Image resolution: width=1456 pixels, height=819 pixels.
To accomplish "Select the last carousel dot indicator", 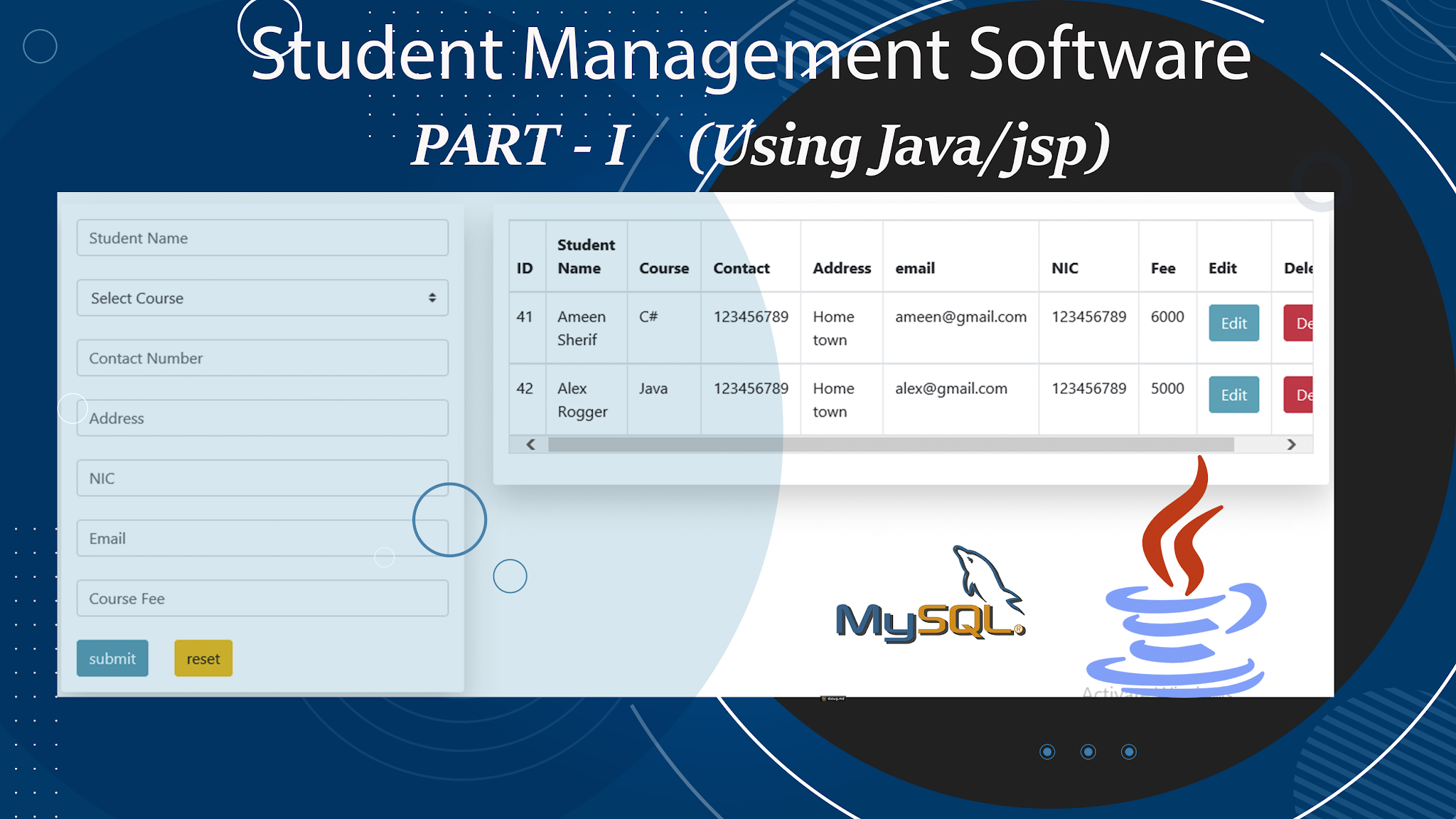I will point(1130,751).
